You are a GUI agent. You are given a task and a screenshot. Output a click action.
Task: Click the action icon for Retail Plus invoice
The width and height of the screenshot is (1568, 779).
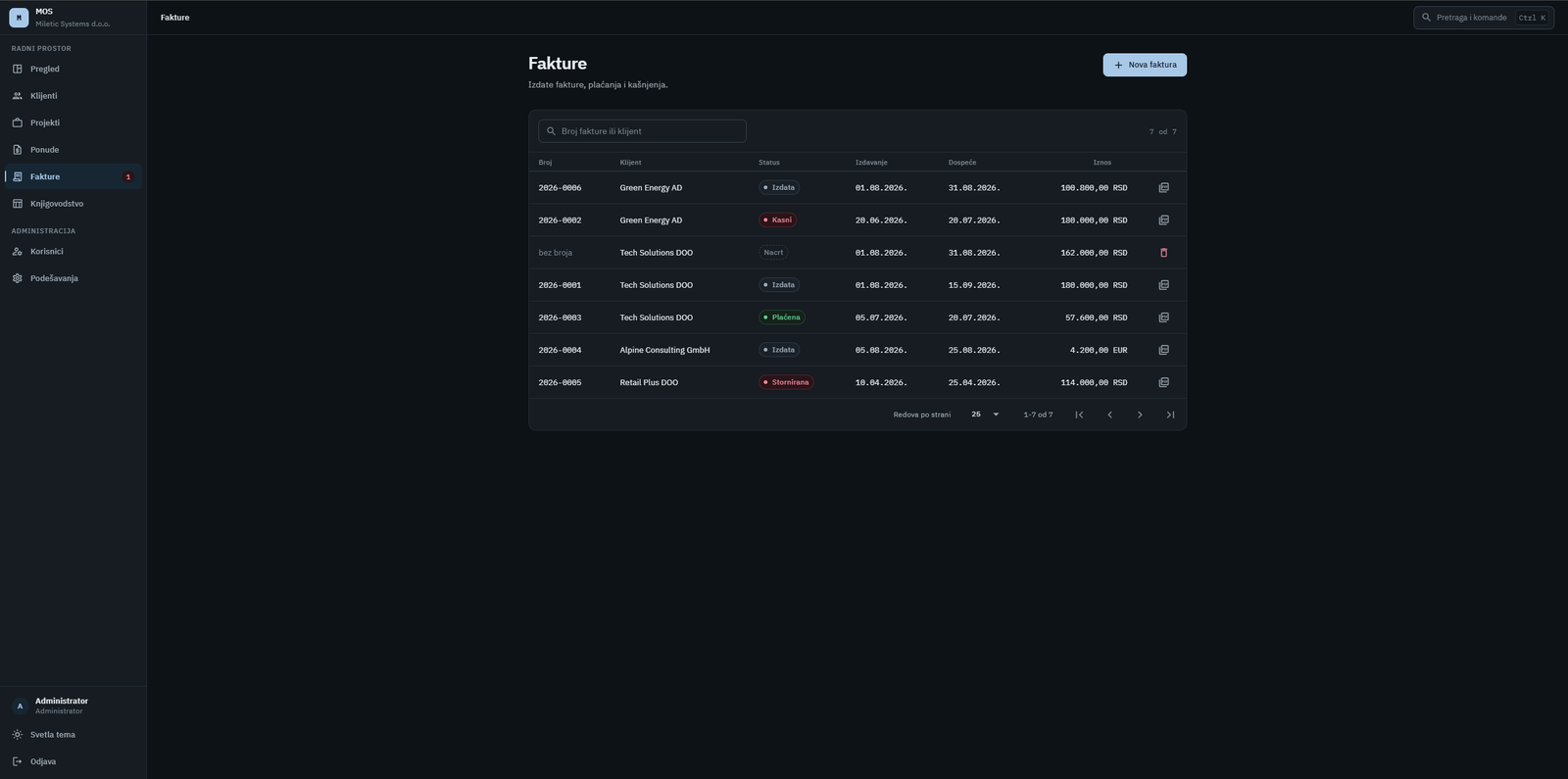click(x=1163, y=382)
